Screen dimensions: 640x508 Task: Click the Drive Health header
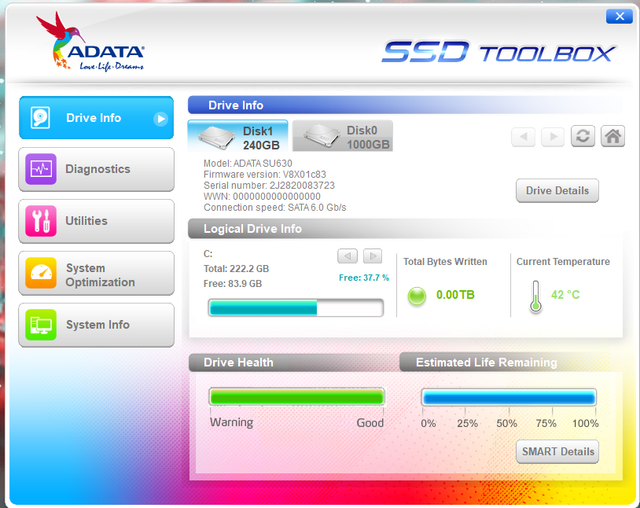pyautogui.click(x=238, y=362)
